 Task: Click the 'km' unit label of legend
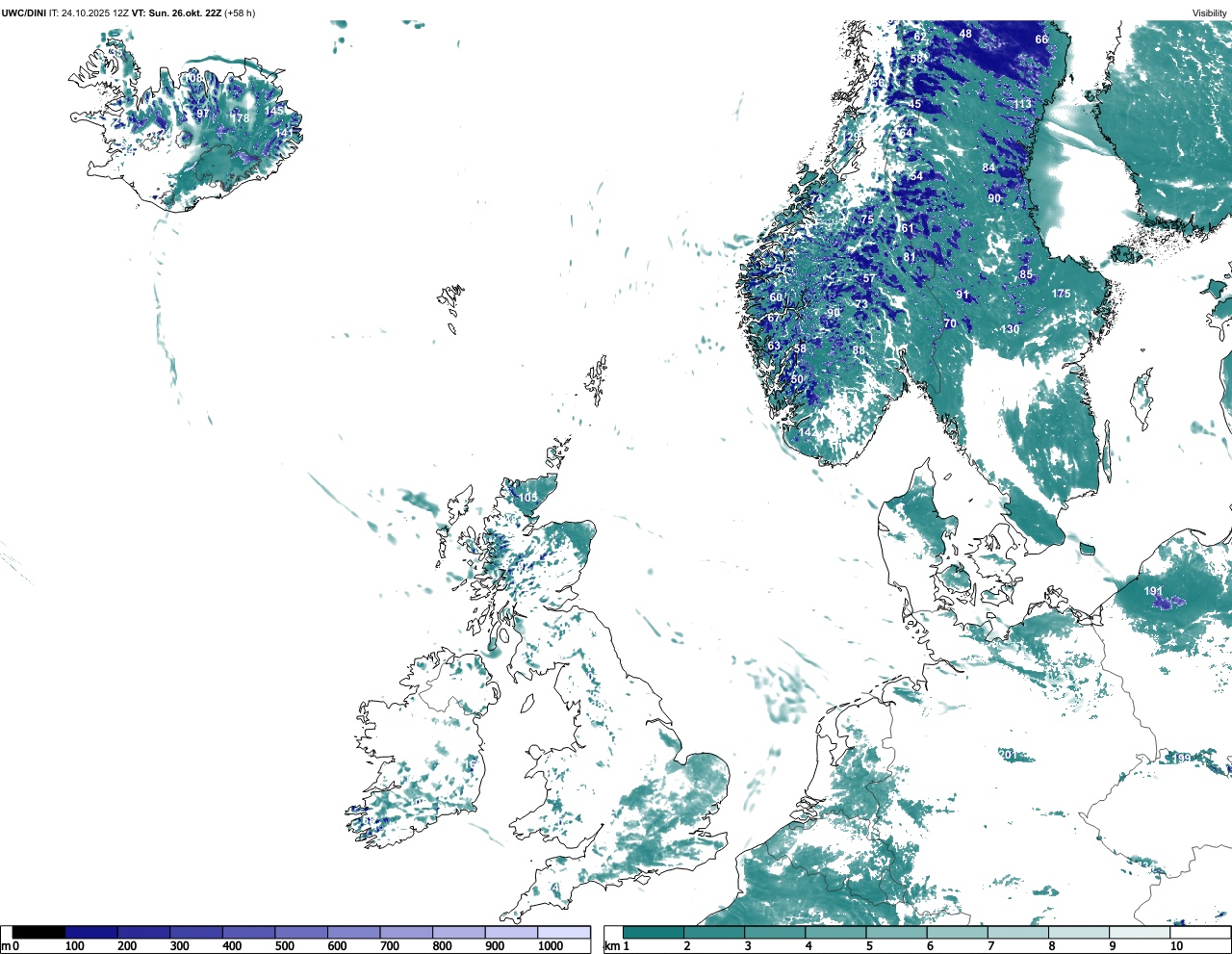(612, 946)
